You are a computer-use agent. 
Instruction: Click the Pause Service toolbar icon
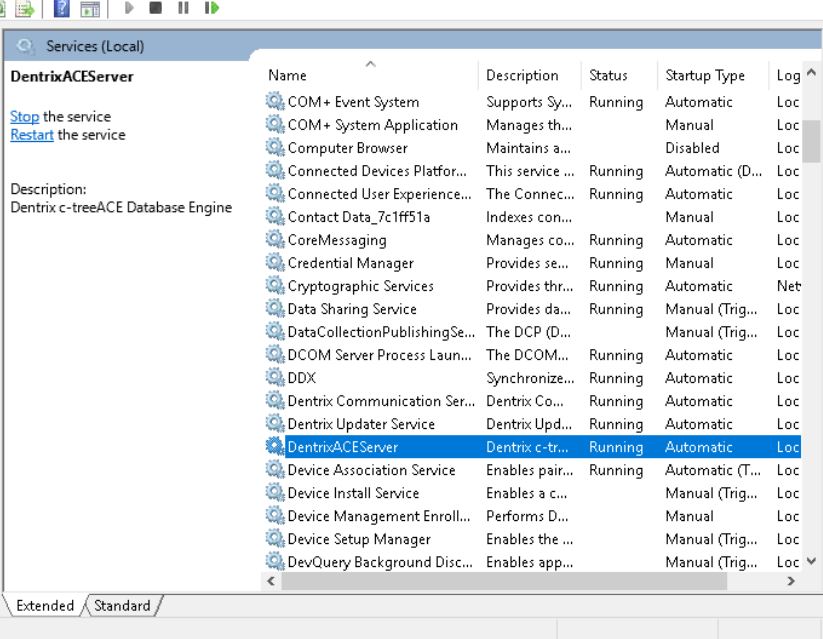[183, 8]
